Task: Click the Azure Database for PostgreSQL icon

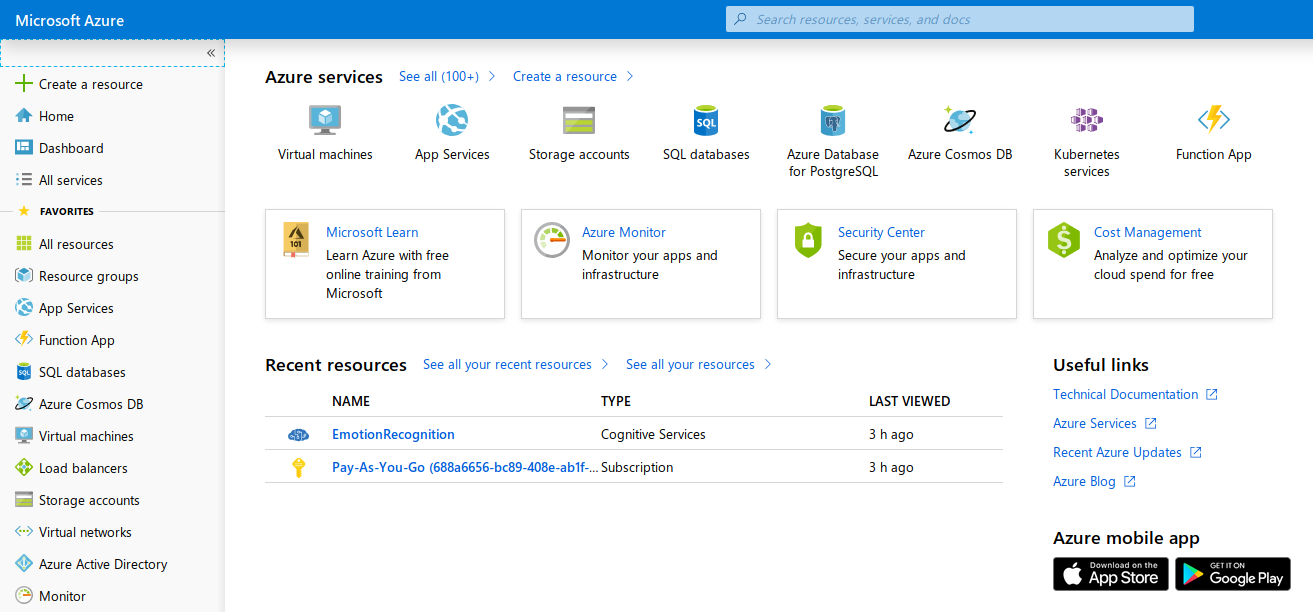Action: click(x=832, y=120)
